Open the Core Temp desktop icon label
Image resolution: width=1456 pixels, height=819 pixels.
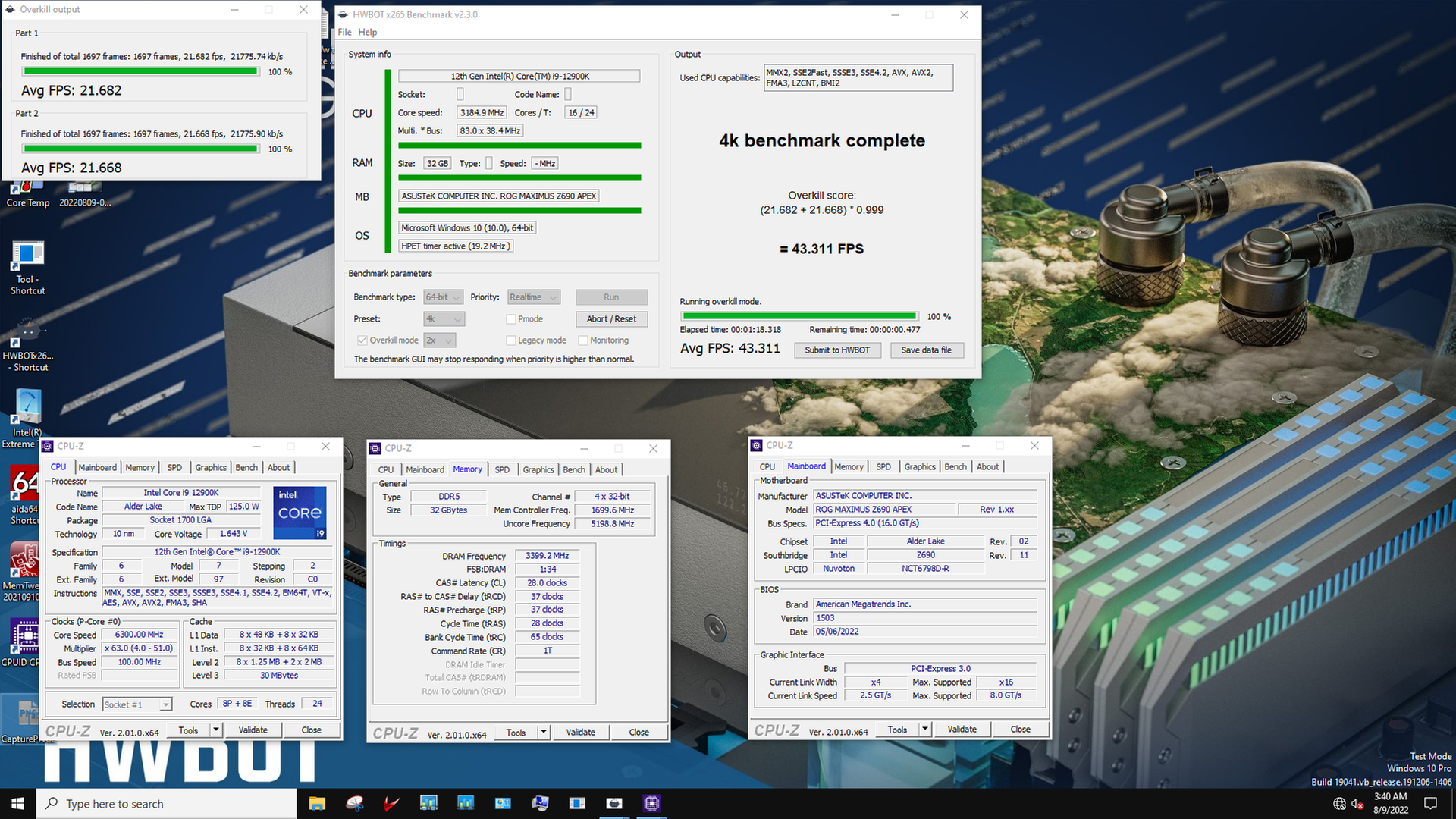(27, 202)
